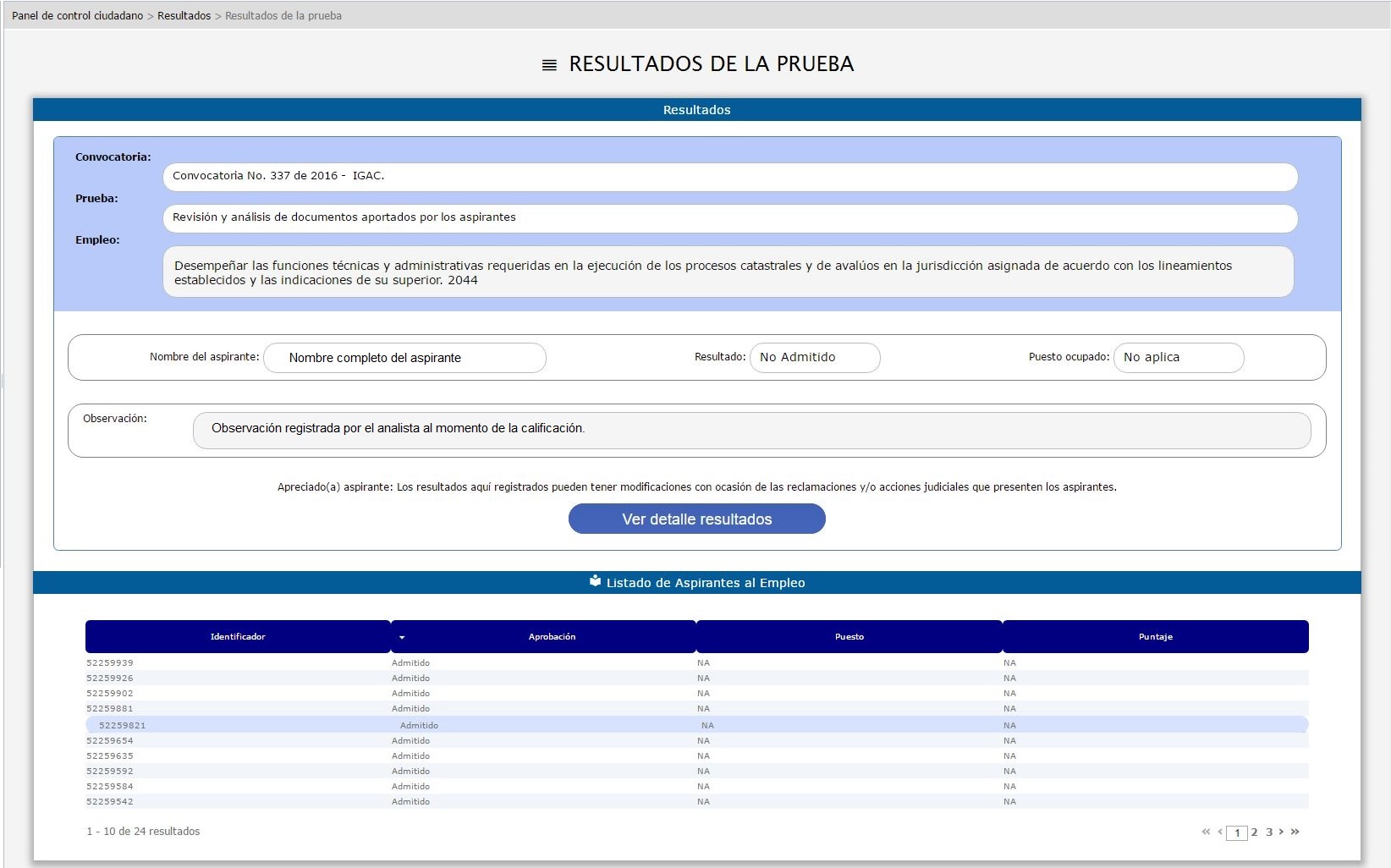Select the row with identifier 52259939
Screen dimensions: 1391x868
[110, 663]
